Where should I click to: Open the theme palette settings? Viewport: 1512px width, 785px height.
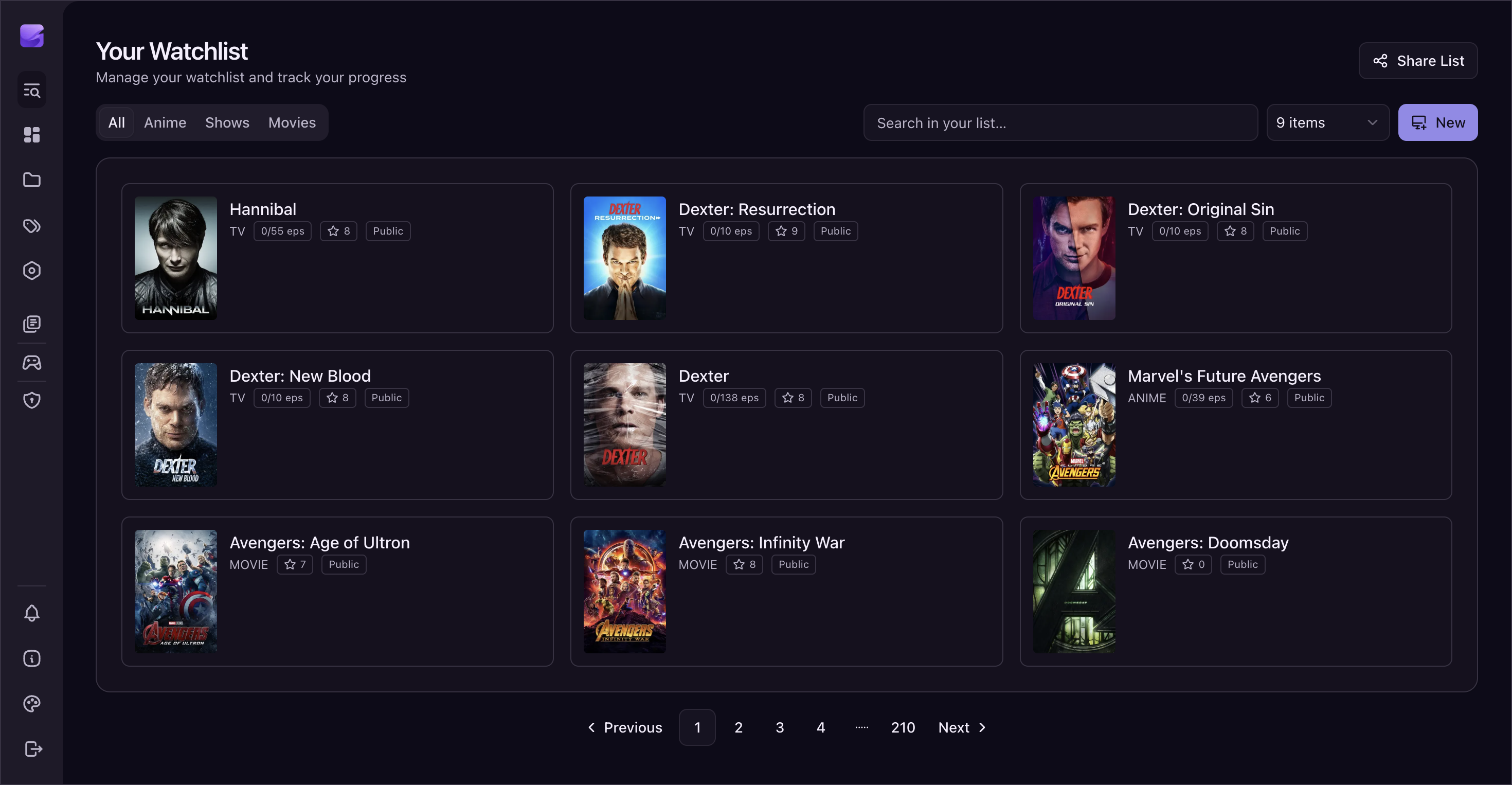[x=32, y=703]
